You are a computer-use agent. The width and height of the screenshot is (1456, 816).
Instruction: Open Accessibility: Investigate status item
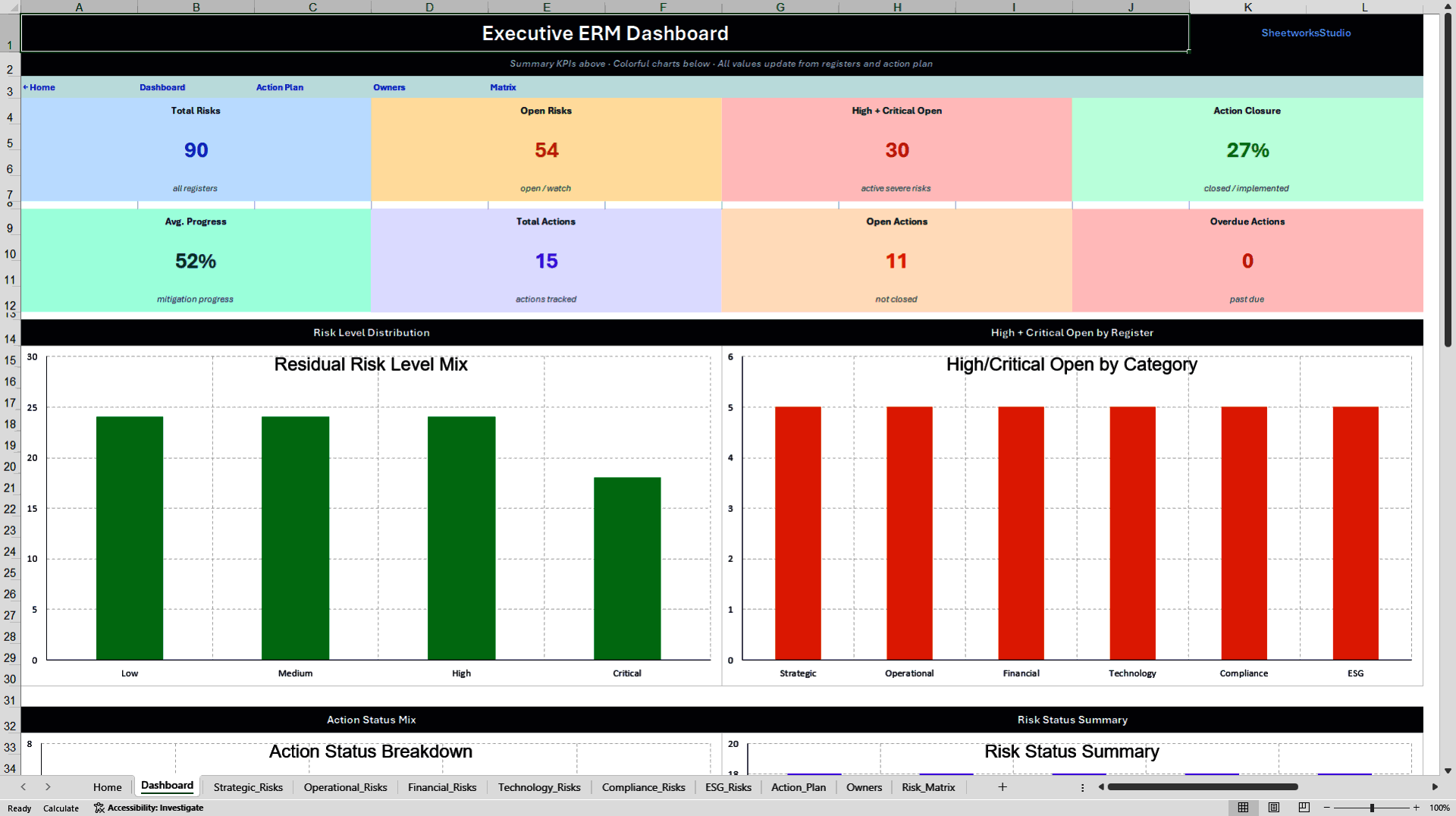[x=149, y=808]
